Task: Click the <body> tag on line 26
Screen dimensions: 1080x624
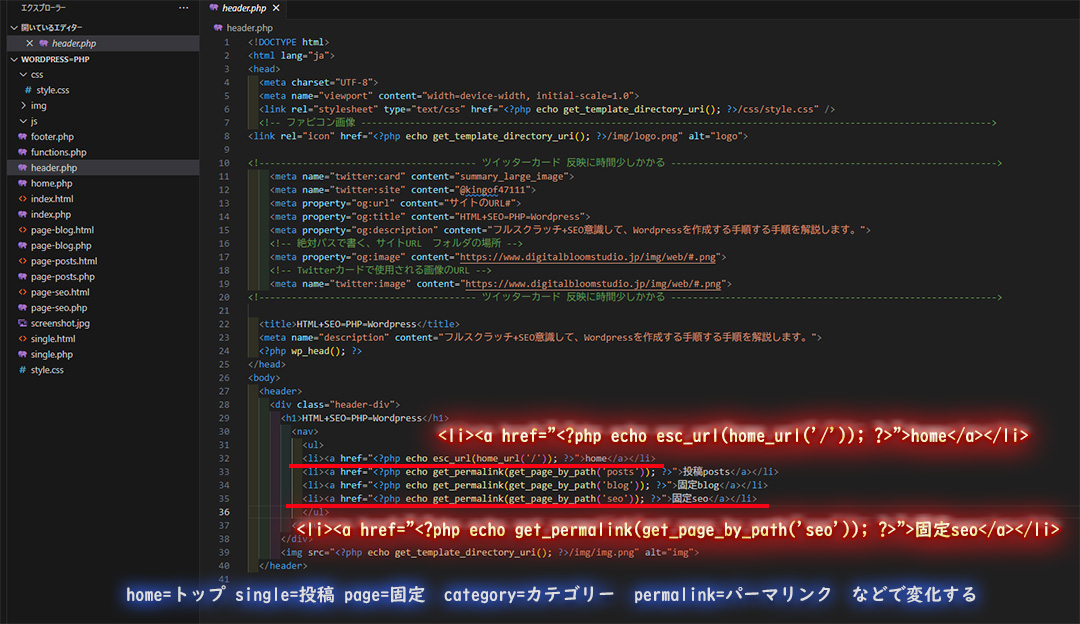Action: click(264, 378)
